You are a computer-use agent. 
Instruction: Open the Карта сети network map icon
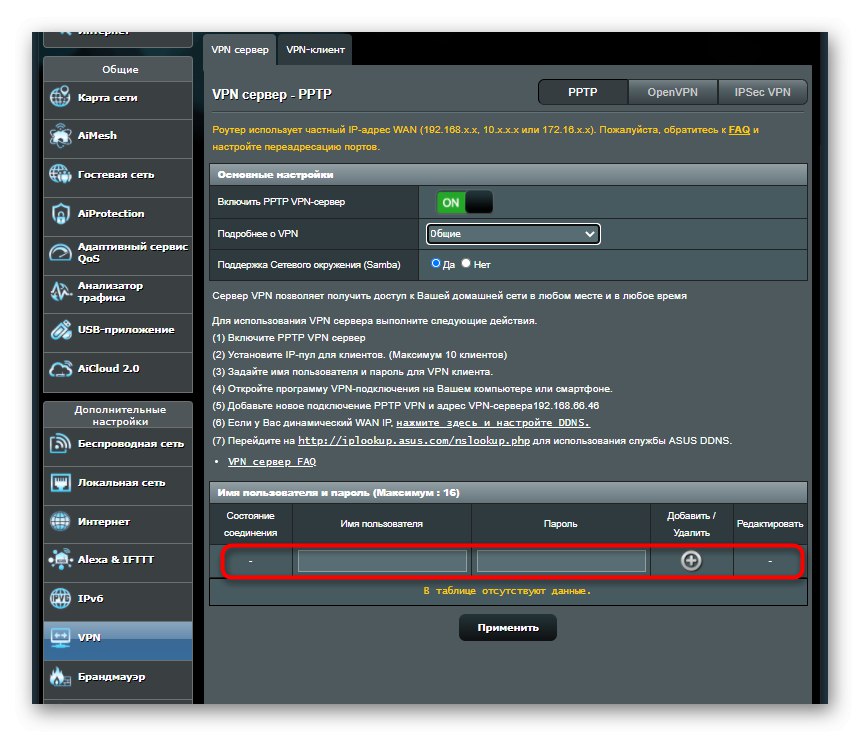tap(60, 97)
